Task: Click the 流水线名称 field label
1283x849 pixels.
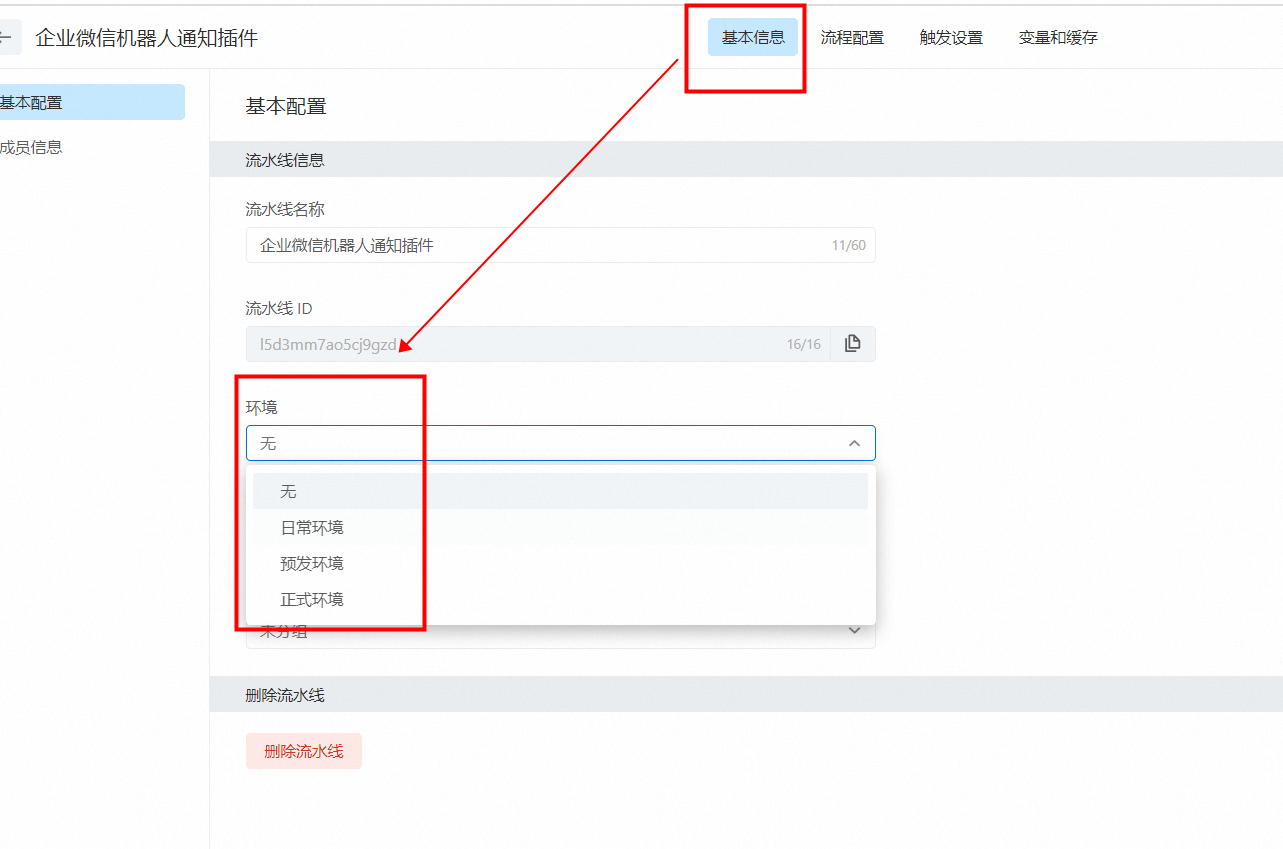Action: [x=285, y=209]
